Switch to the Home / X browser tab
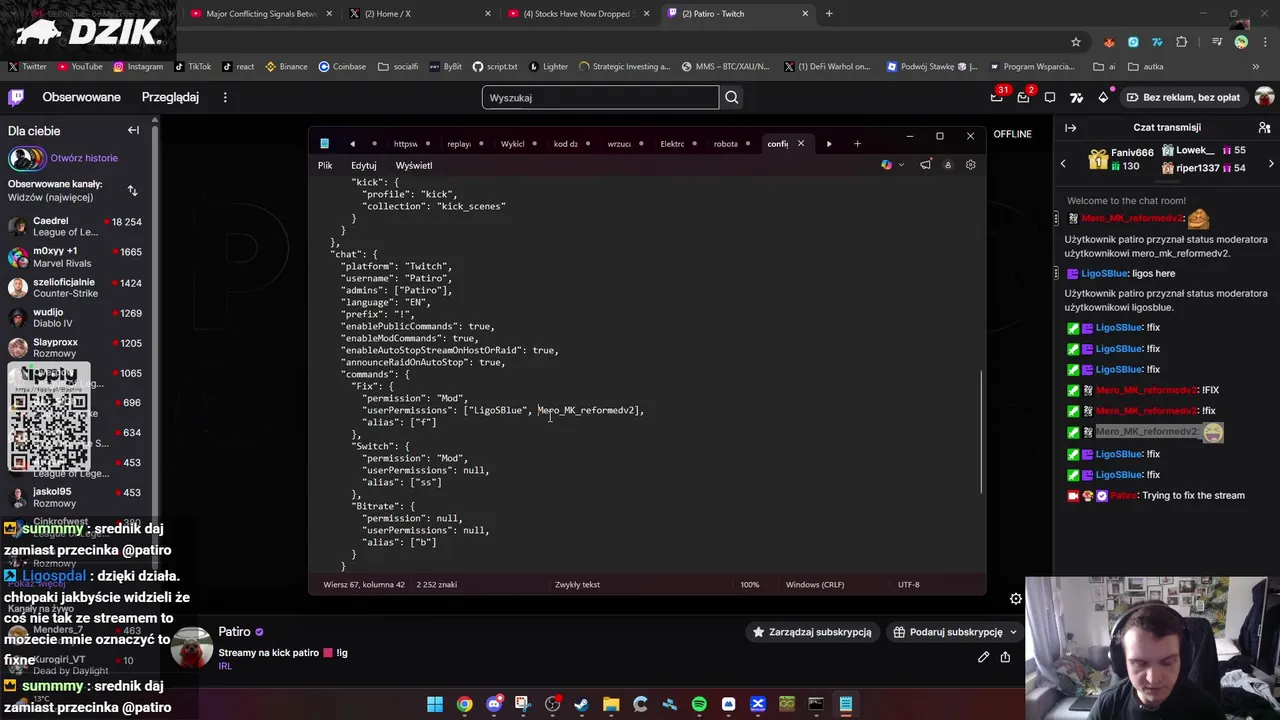Screen dimensions: 1280x720 (418, 14)
